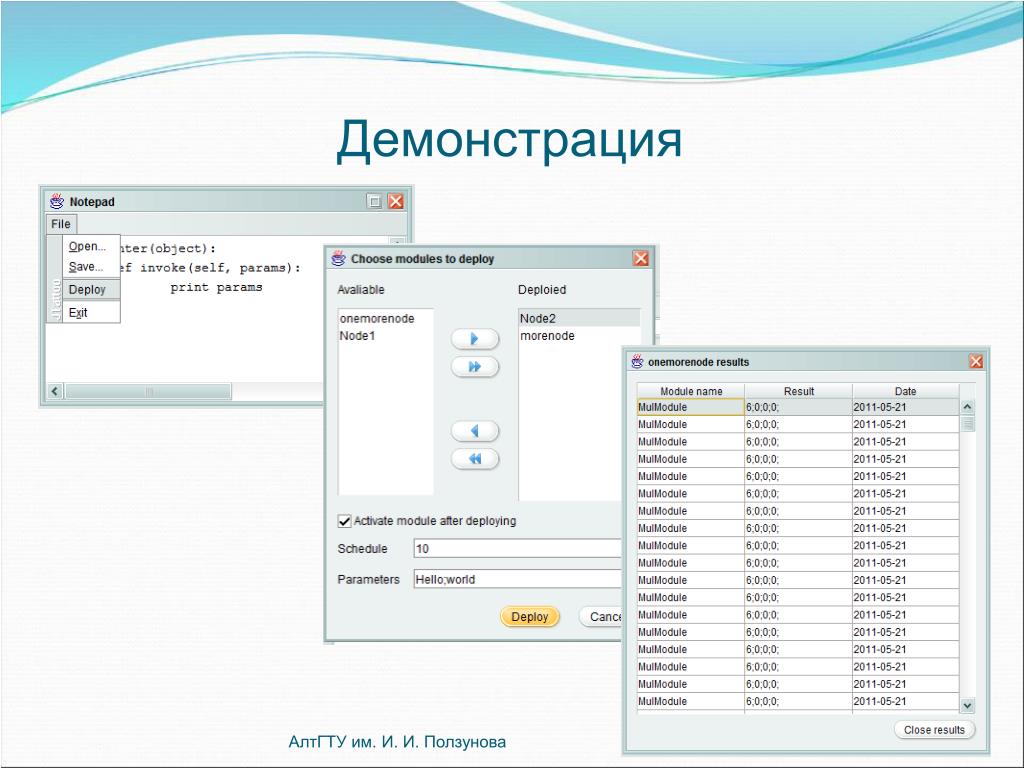This screenshot has height=768, width=1024.
Task: Close the Notepad window
Action: click(396, 201)
